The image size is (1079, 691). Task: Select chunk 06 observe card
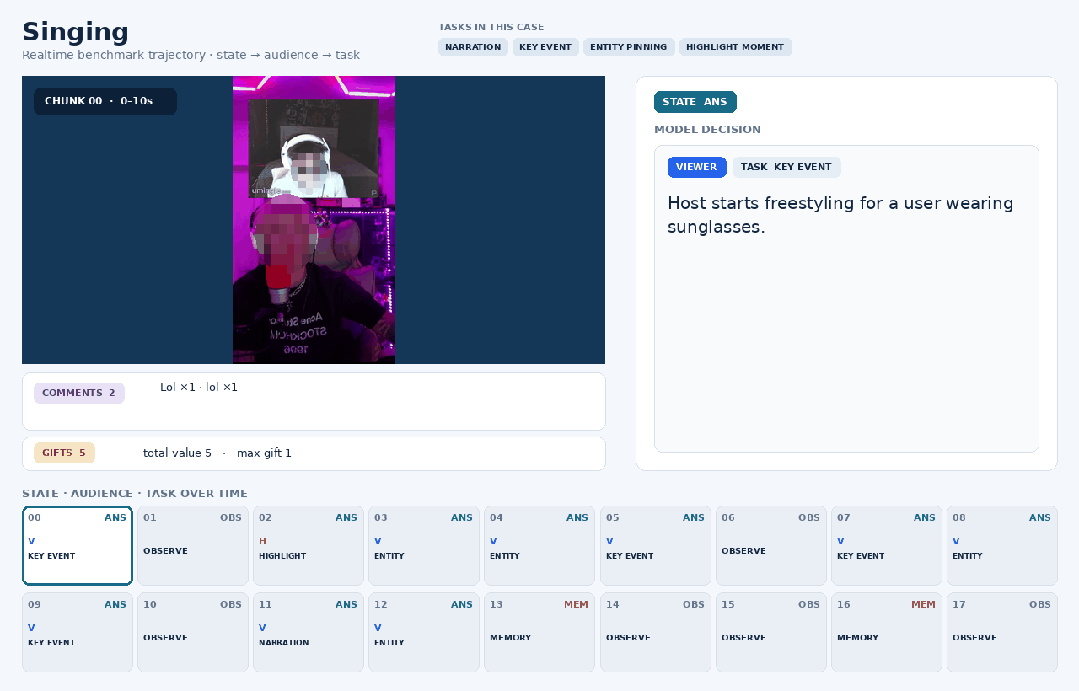[771, 546]
